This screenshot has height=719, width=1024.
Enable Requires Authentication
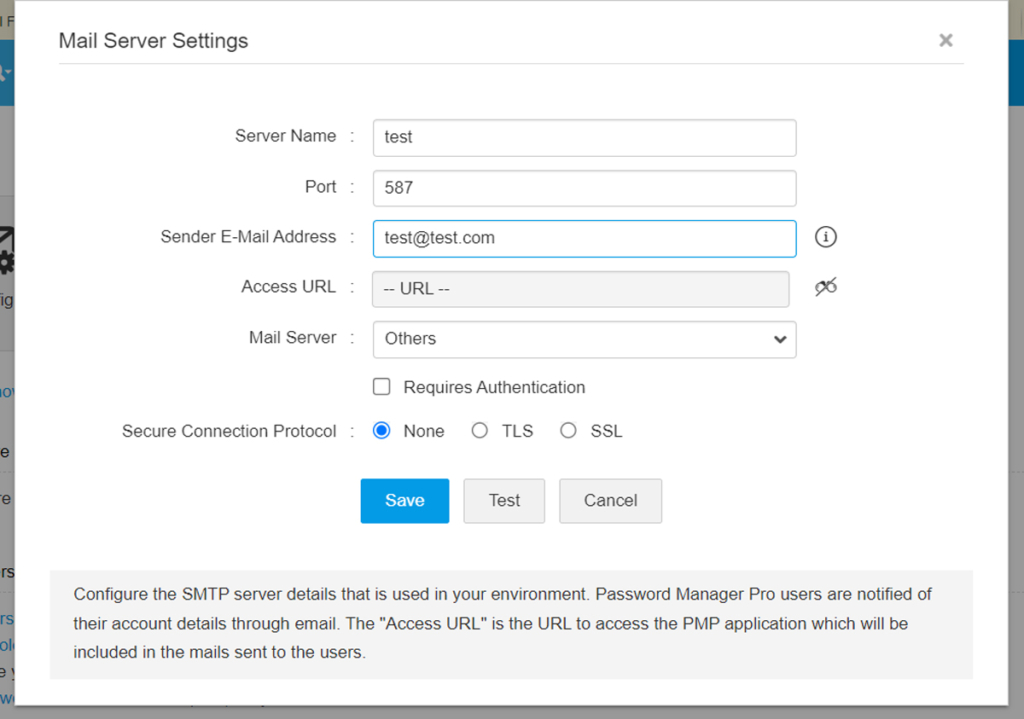pyautogui.click(x=381, y=387)
